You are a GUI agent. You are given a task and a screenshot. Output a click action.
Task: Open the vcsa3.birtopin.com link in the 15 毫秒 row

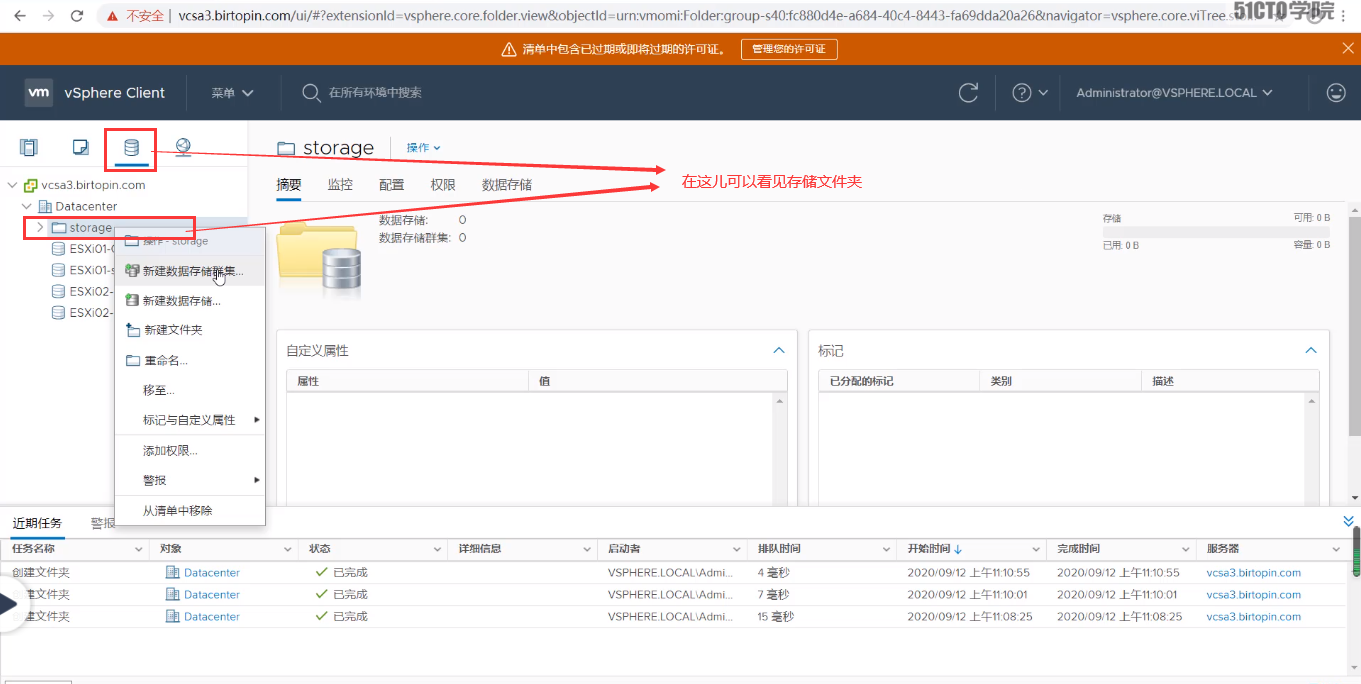pyautogui.click(x=1254, y=617)
